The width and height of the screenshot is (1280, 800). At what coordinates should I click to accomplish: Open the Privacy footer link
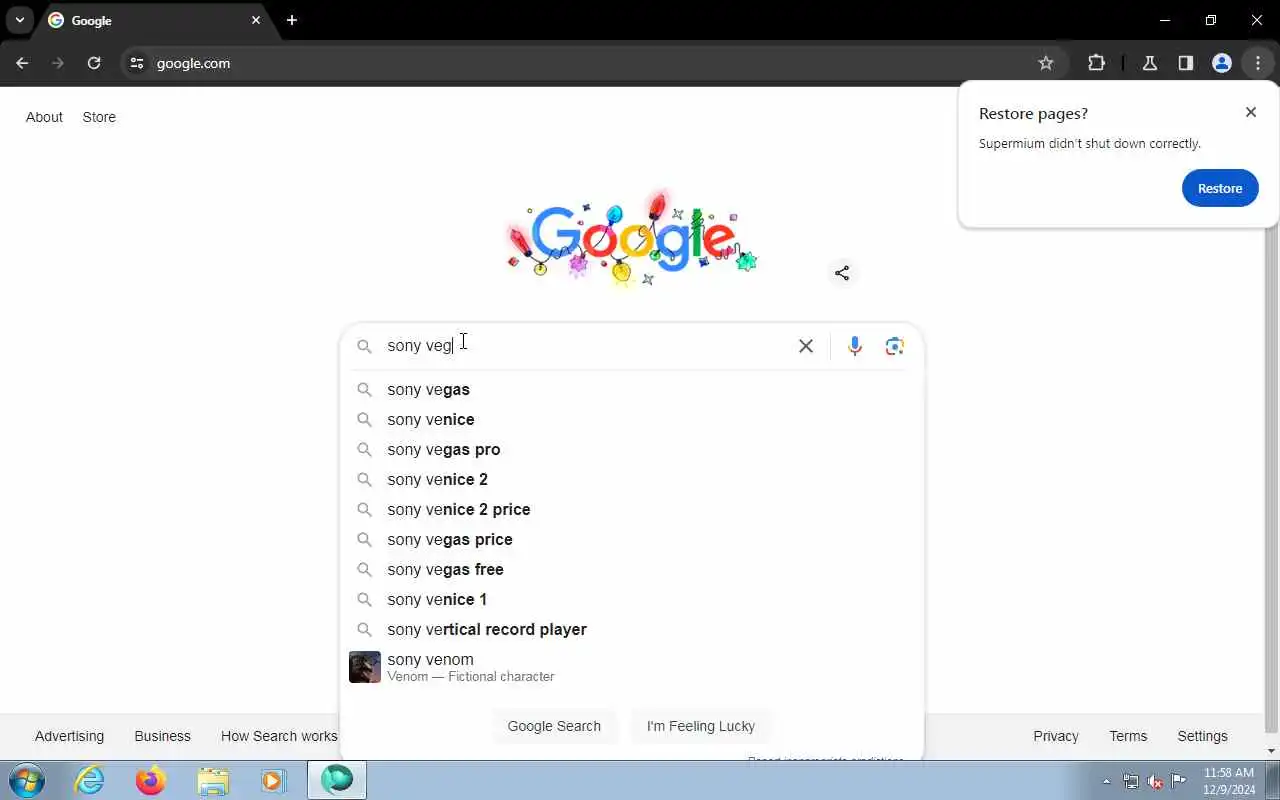[x=1056, y=736]
